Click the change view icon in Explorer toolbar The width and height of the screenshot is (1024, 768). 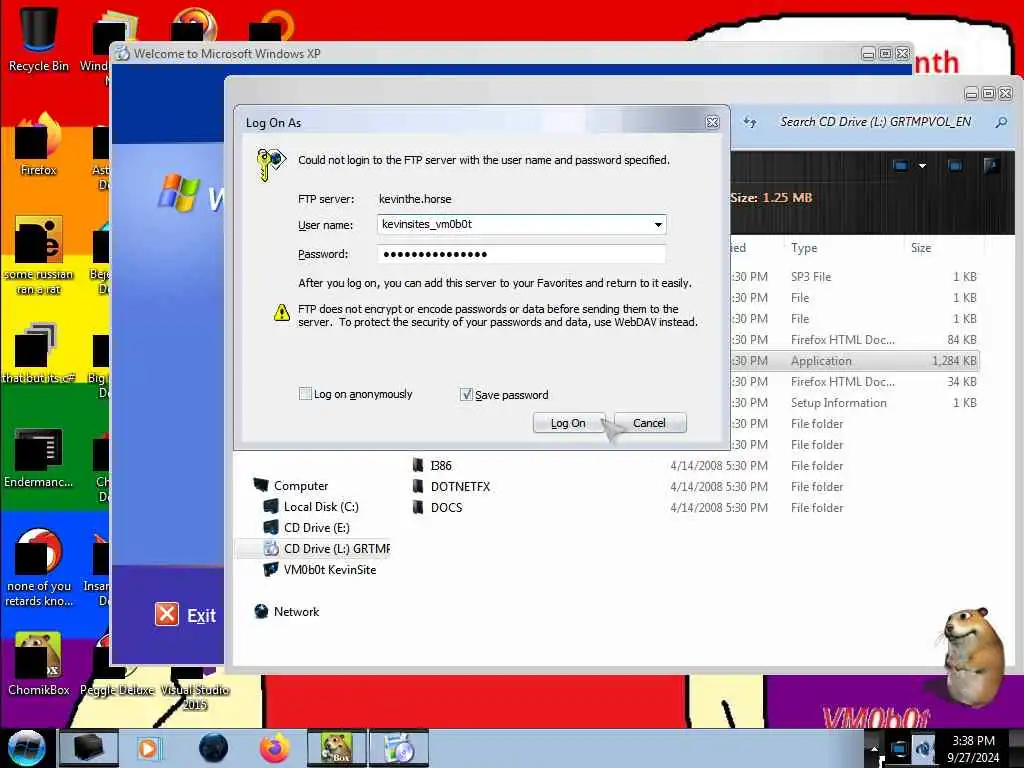pos(901,166)
